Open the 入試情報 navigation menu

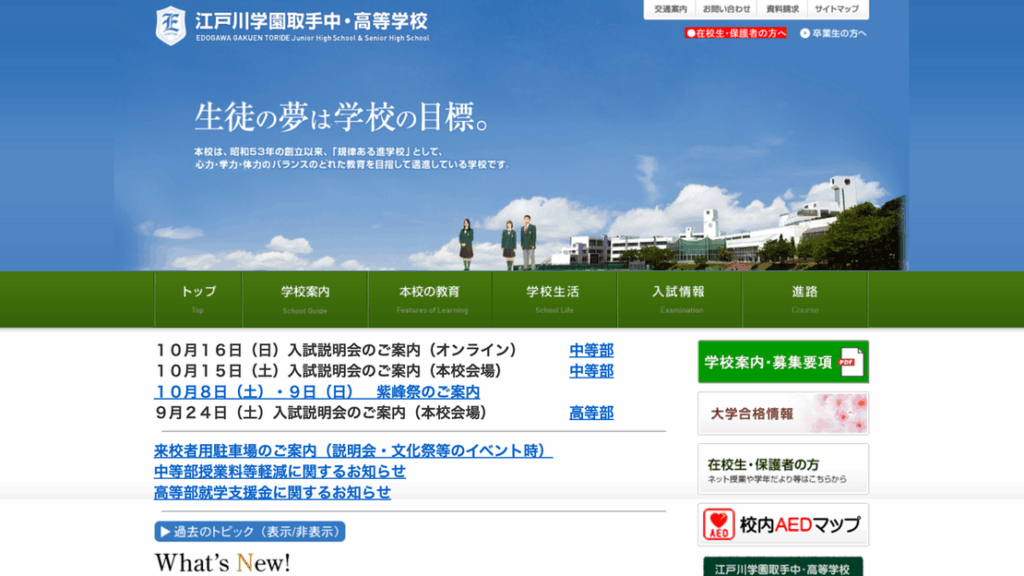tap(678, 298)
